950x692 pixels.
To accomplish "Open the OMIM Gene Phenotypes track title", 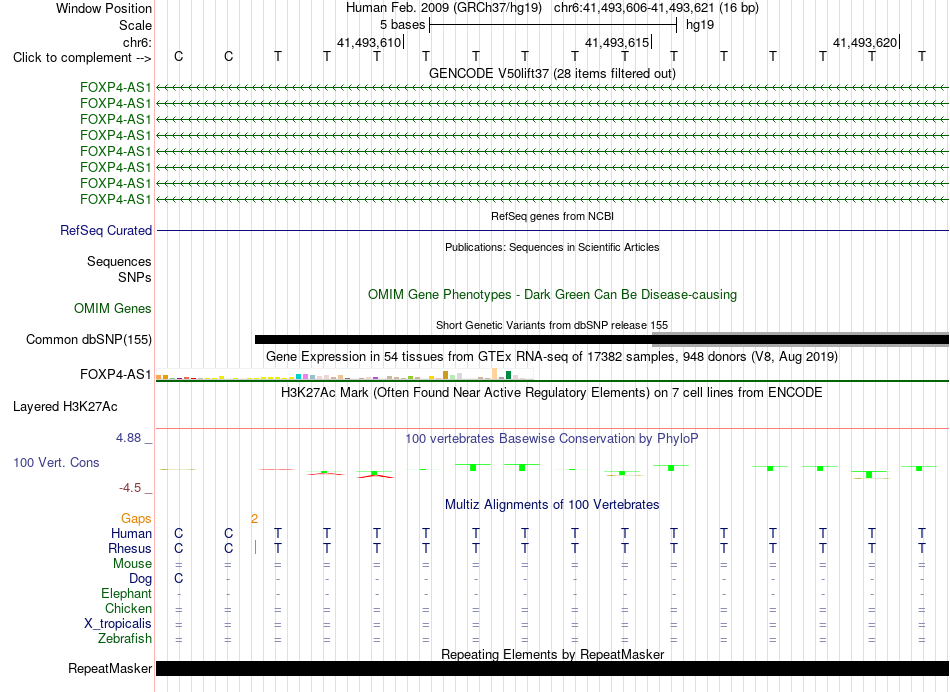I will click(552, 294).
